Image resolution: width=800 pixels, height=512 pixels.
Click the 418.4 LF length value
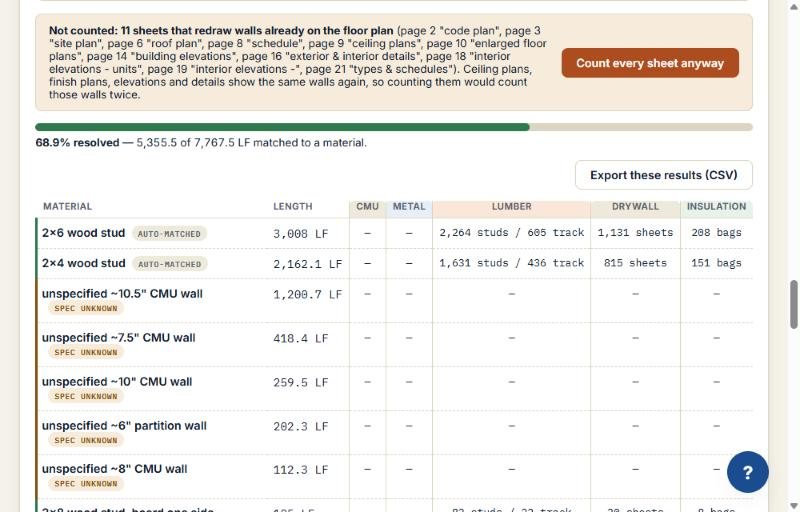[301, 339]
